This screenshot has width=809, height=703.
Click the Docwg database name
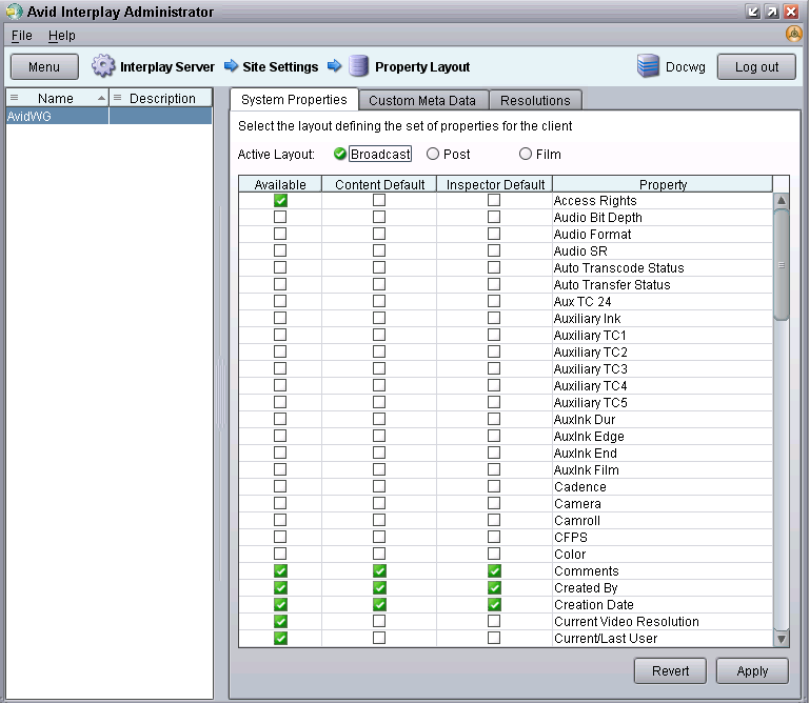coord(685,67)
